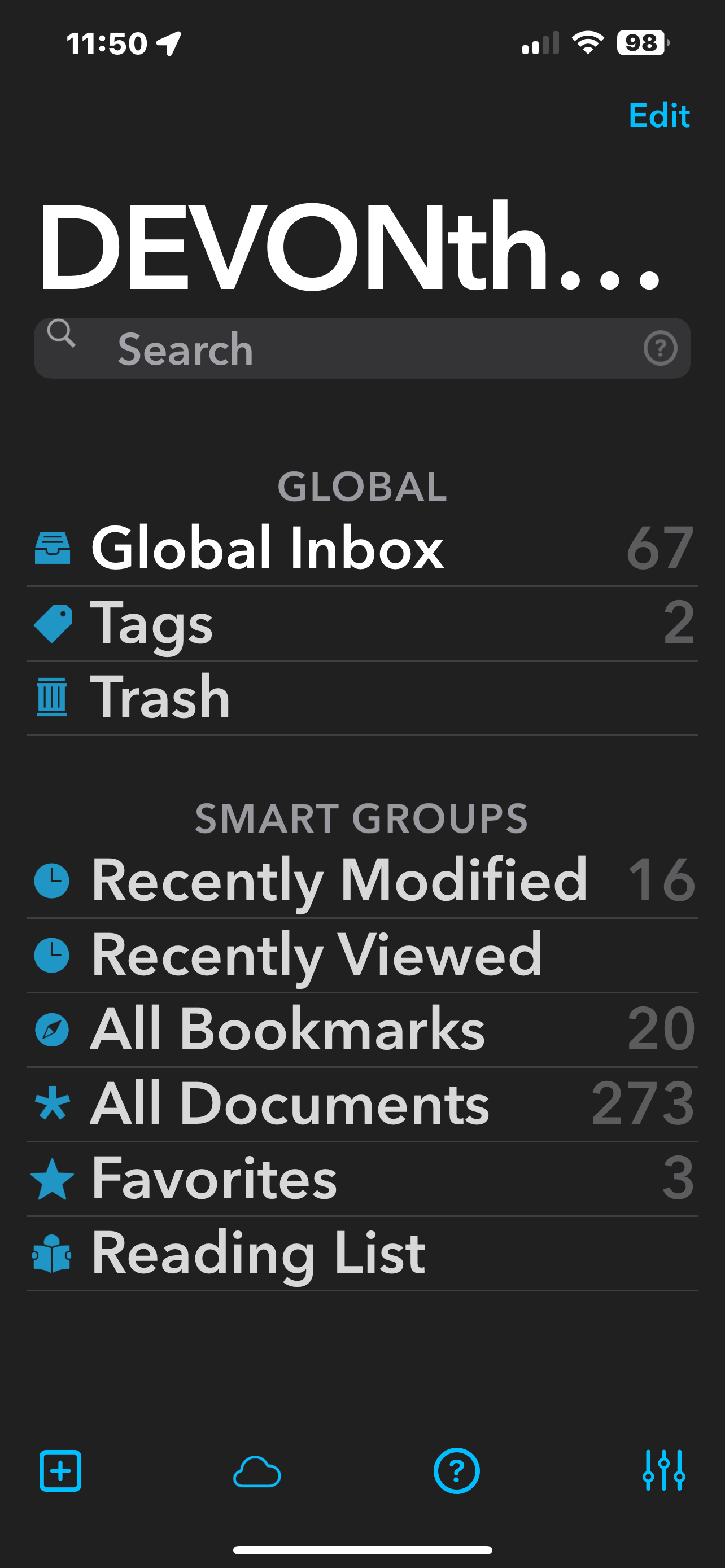
Task: Tap the new item plus icon
Action: [60, 1471]
